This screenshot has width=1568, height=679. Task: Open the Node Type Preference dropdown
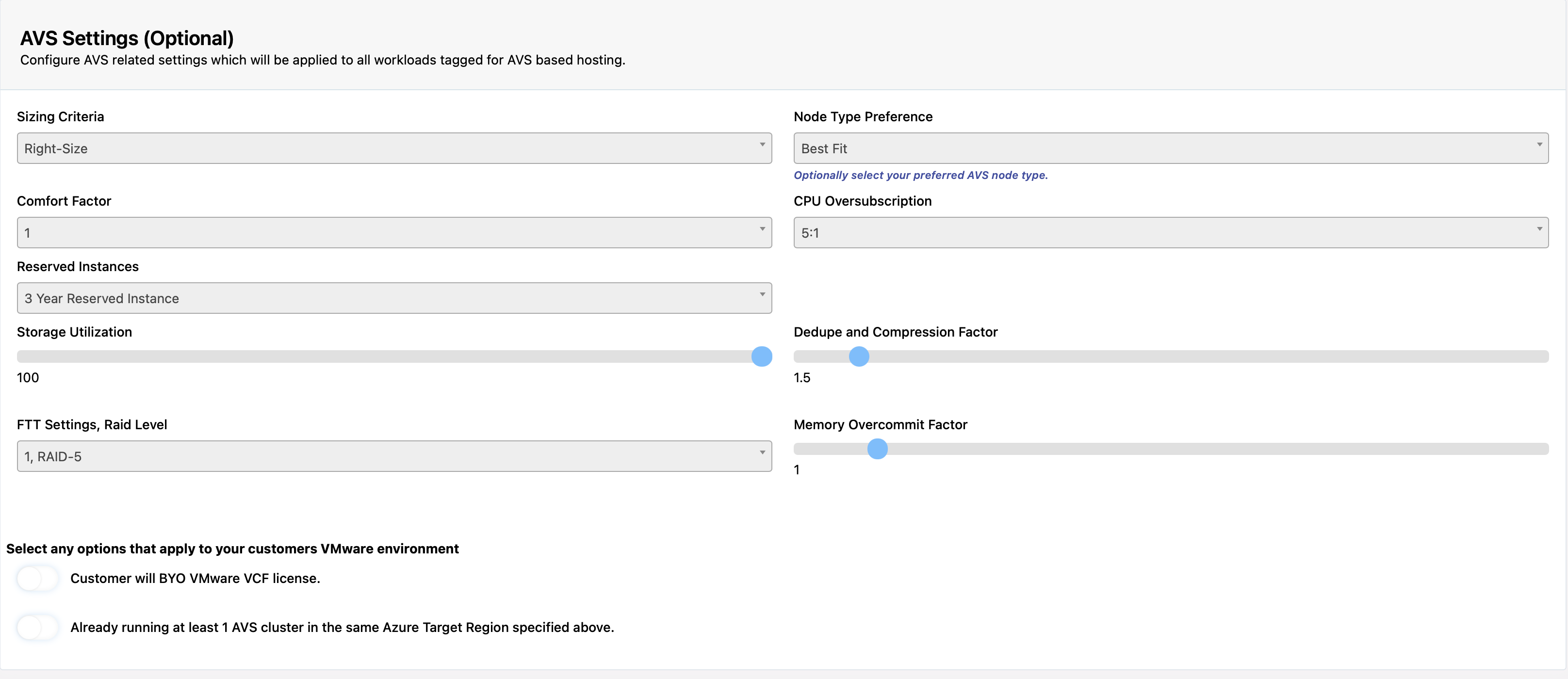(x=1171, y=148)
